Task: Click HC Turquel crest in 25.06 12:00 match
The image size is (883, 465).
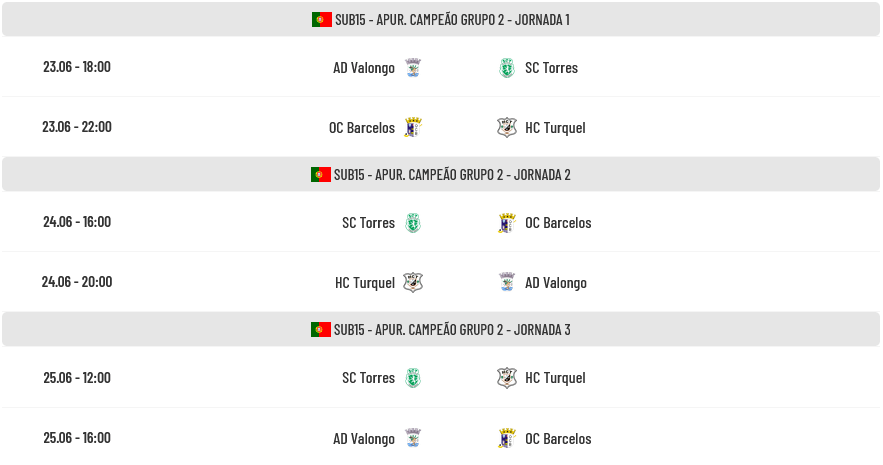Action: (x=507, y=378)
